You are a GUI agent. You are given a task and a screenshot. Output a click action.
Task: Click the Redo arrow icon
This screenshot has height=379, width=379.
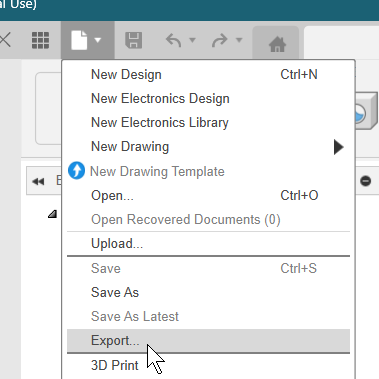tap(220, 40)
